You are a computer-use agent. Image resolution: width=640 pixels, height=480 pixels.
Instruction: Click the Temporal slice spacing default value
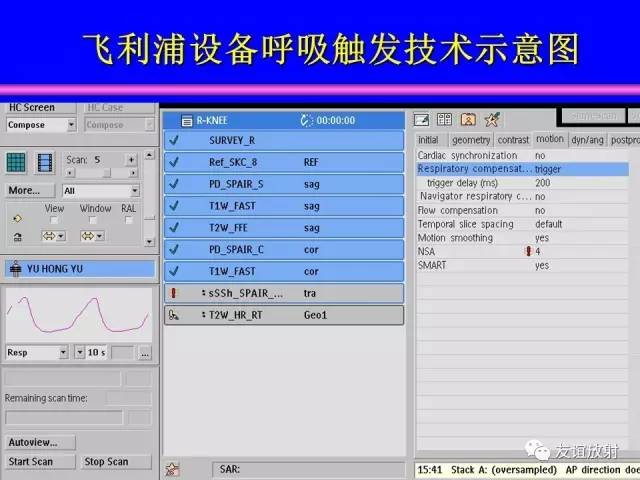pyautogui.click(x=549, y=224)
